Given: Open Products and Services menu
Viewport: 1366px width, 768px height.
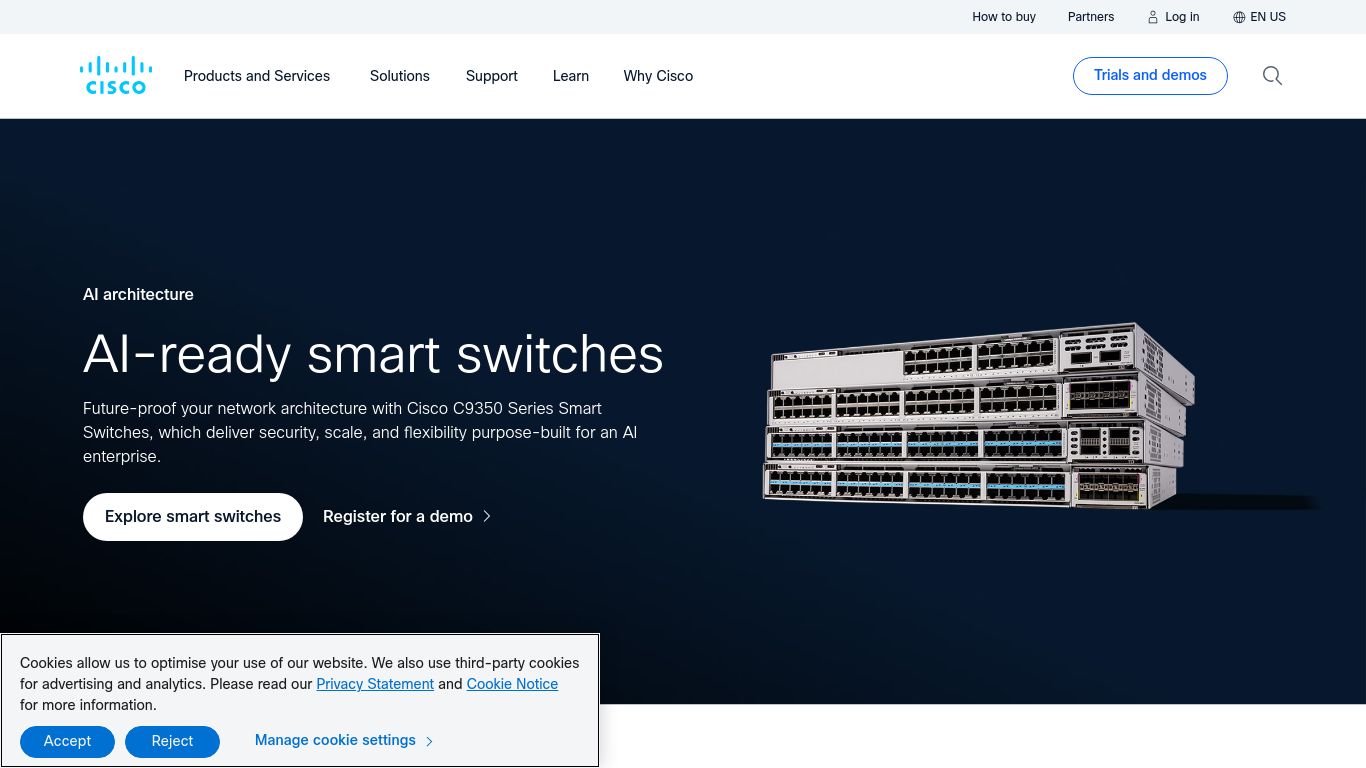Looking at the screenshot, I should (x=257, y=76).
